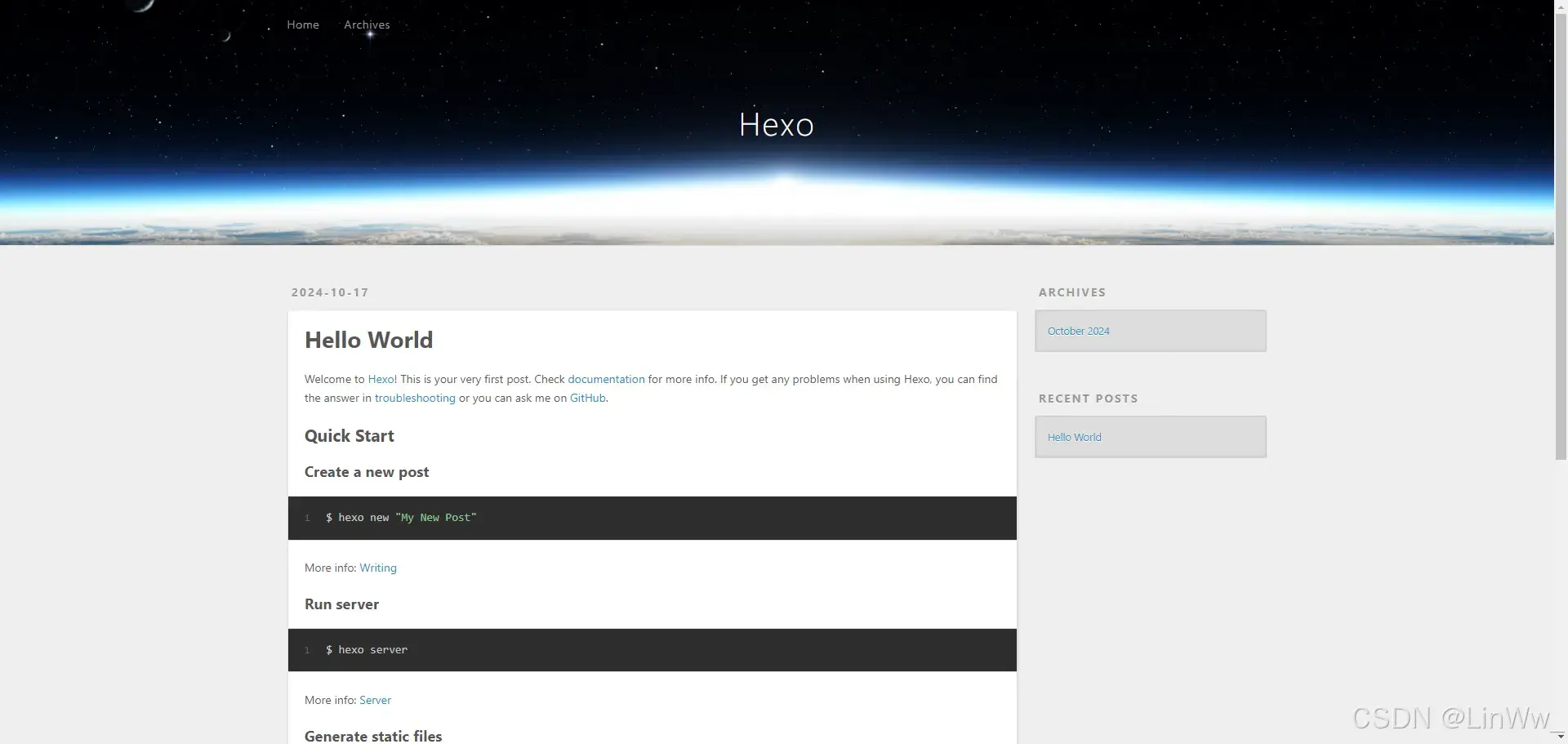The image size is (1568, 744).
Task: Open Hello World from Recent Posts sidebar
Action: [1074, 436]
